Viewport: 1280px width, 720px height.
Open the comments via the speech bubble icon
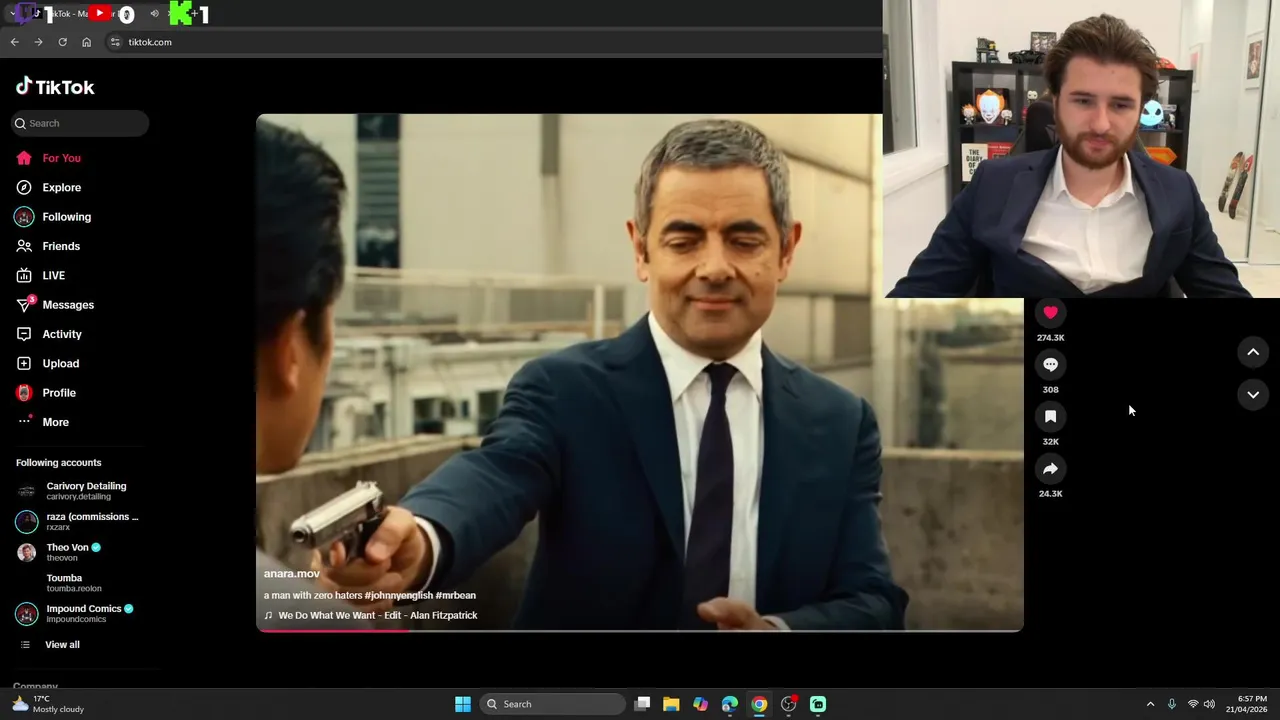[x=1050, y=365]
